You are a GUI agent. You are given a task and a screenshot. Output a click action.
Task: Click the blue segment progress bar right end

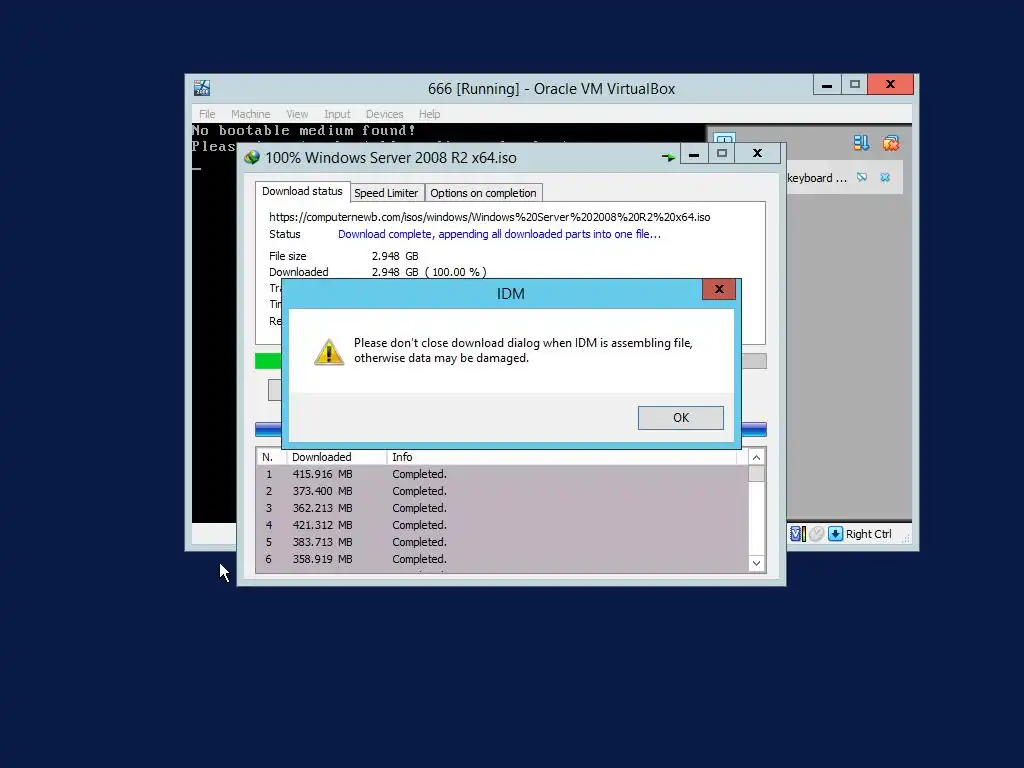(x=754, y=430)
